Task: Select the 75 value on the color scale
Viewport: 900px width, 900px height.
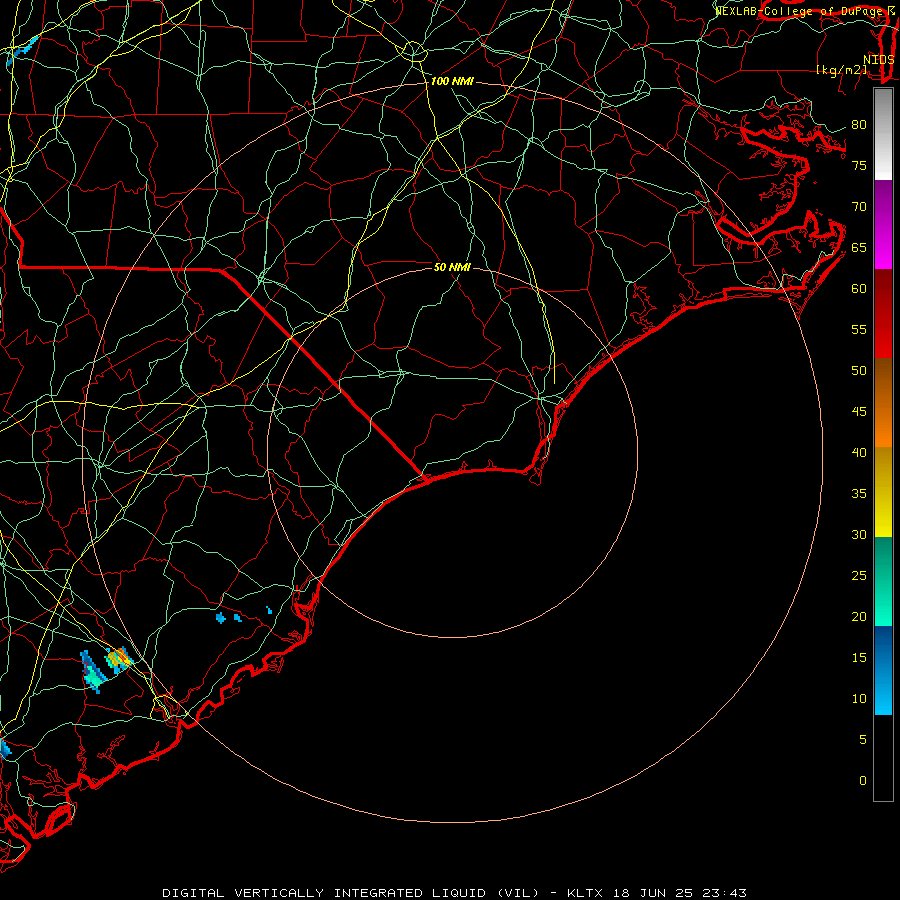Action: 859,165
